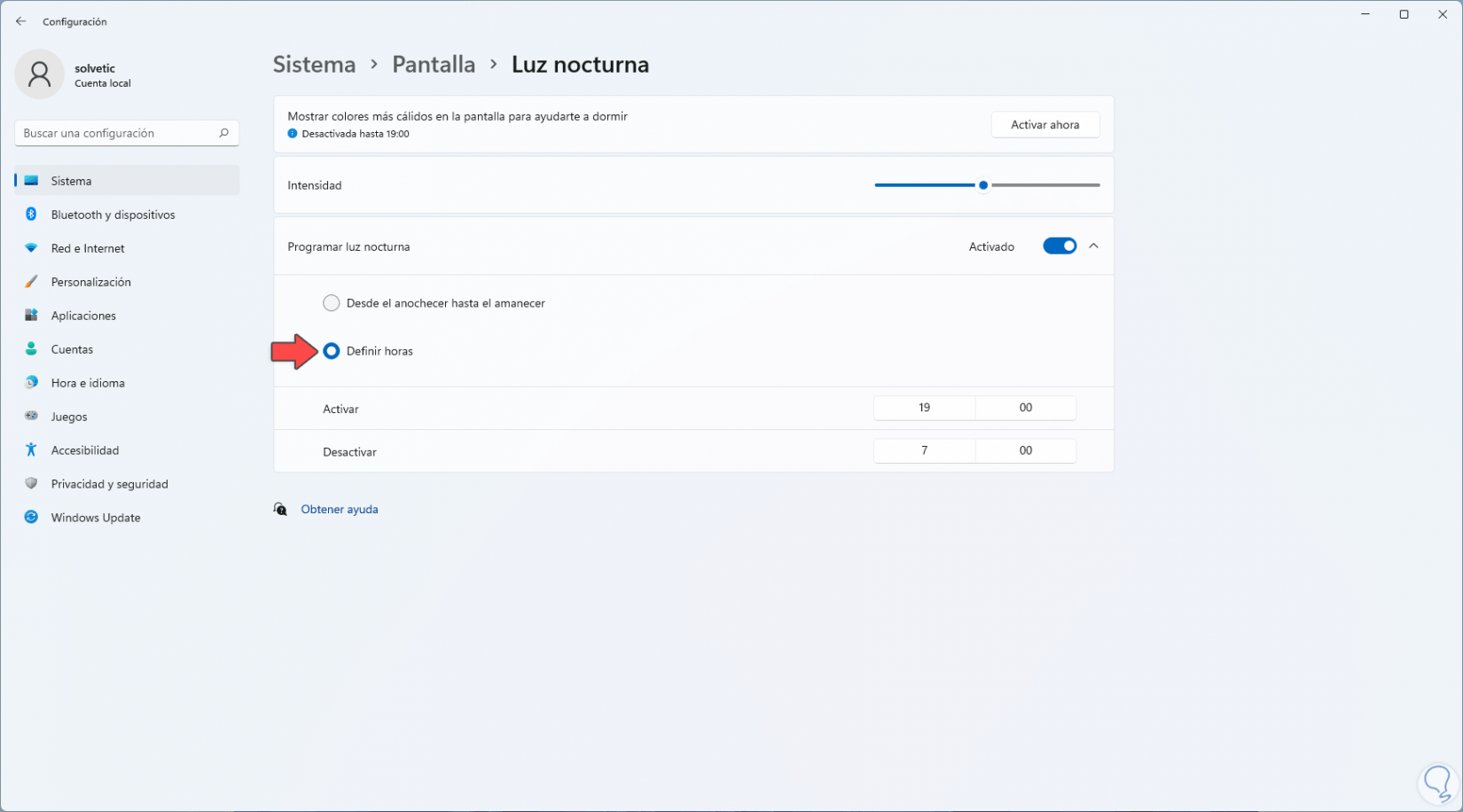Click the Accesibilidad figure icon

pyautogui.click(x=31, y=450)
